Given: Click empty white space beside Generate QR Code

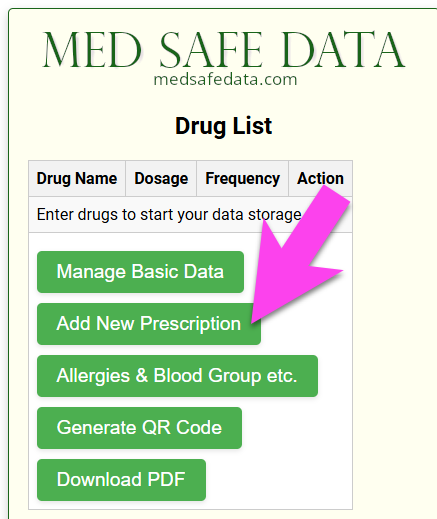Looking at the screenshot, I should coord(297,428).
